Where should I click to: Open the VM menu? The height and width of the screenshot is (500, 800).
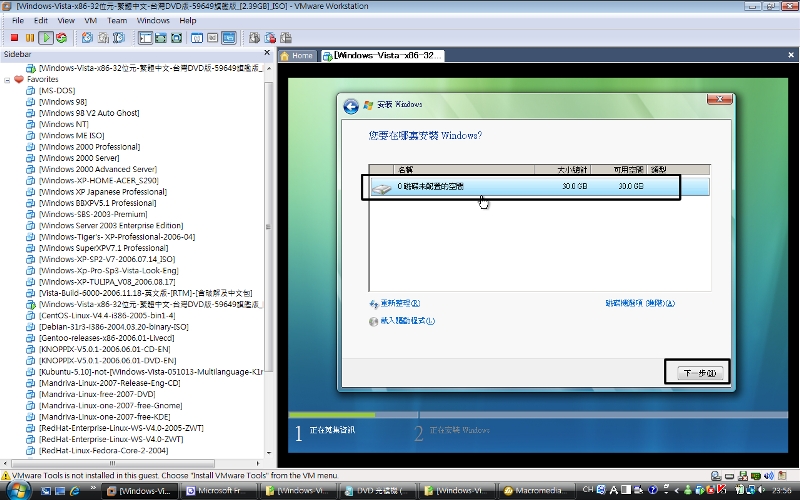point(91,20)
